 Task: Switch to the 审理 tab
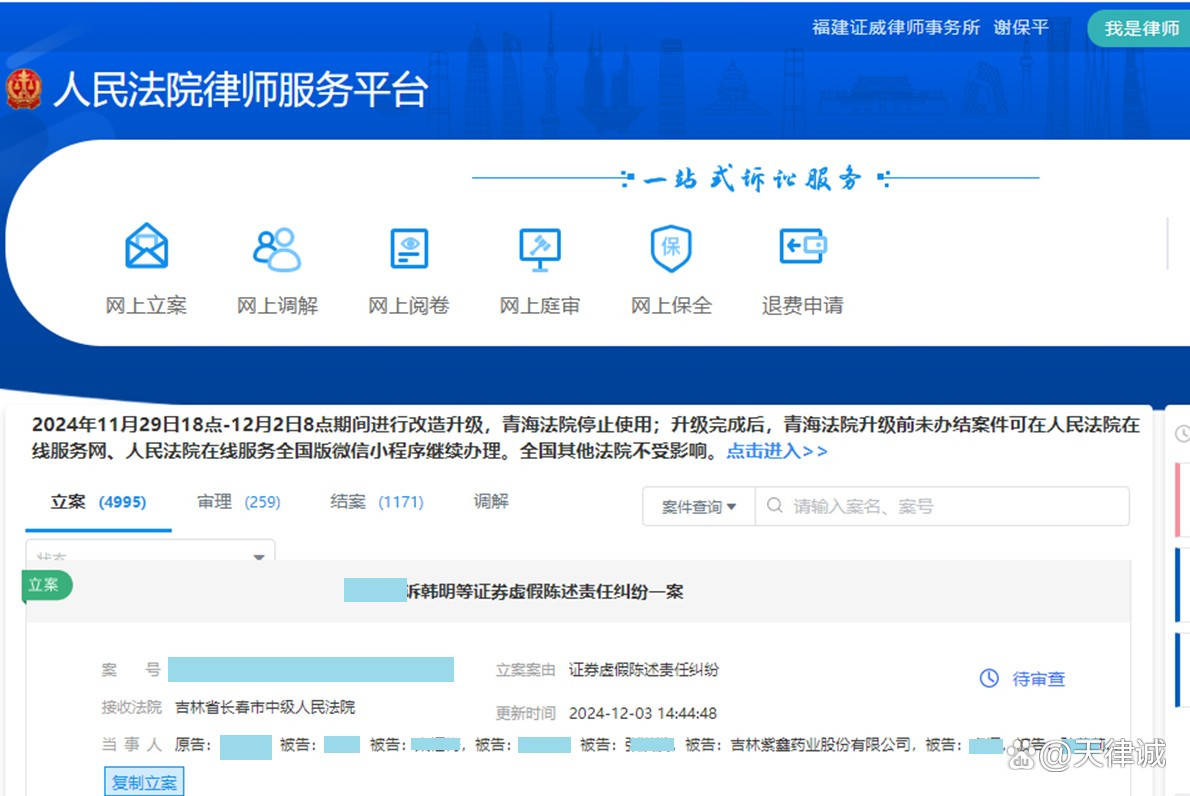tap(238, 502)
